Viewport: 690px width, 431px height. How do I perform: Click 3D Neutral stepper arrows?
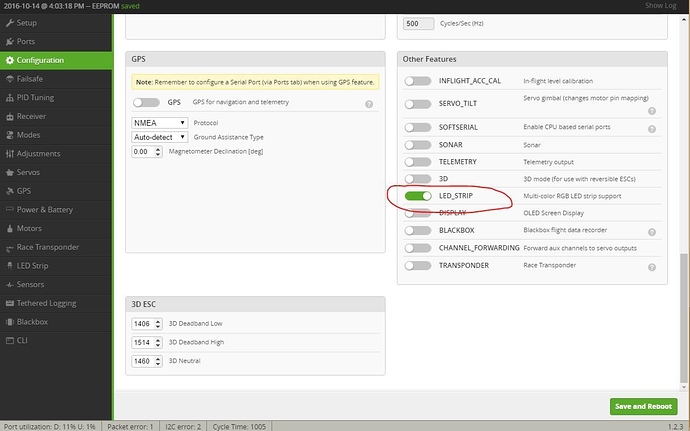pos(158,361)
